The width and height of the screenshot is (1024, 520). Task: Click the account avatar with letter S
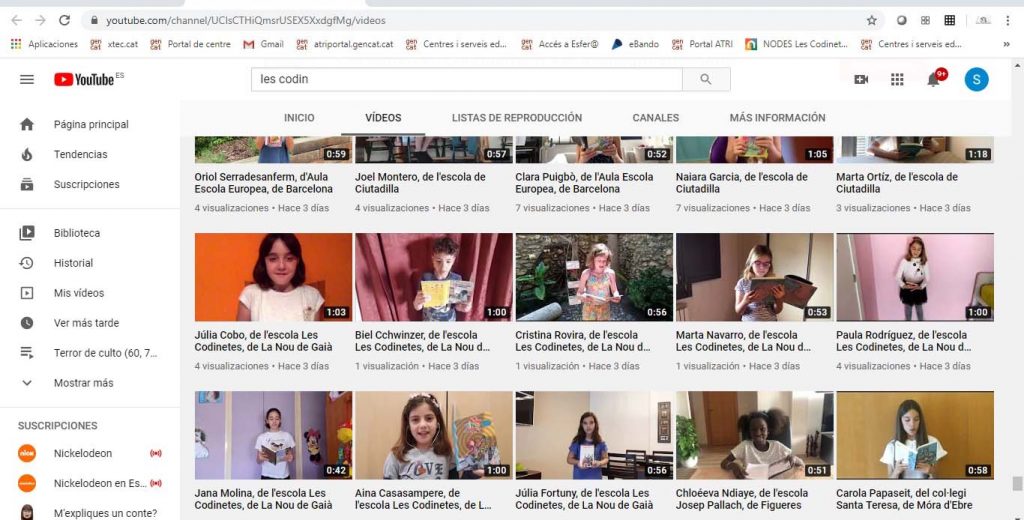[976, 79]
